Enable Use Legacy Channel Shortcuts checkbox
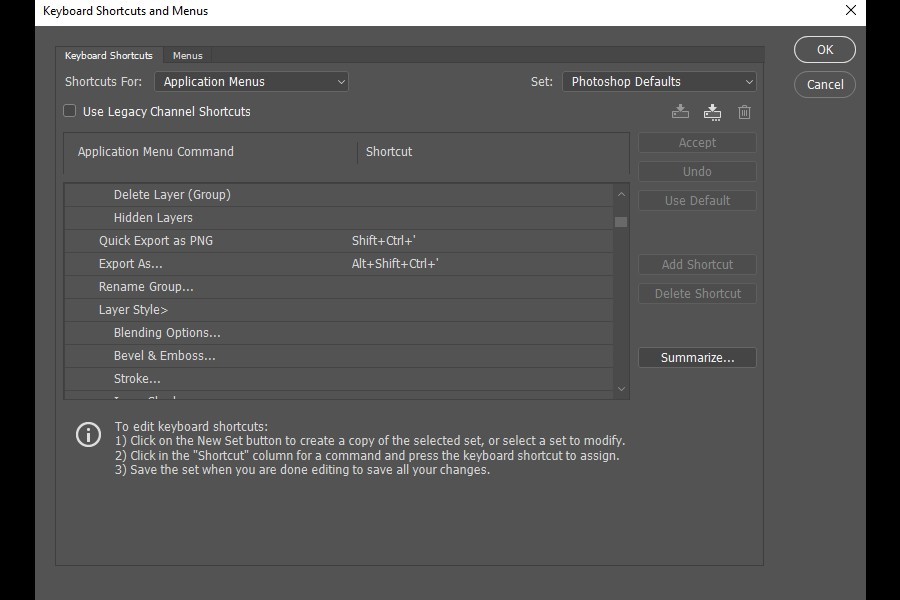 69,111
